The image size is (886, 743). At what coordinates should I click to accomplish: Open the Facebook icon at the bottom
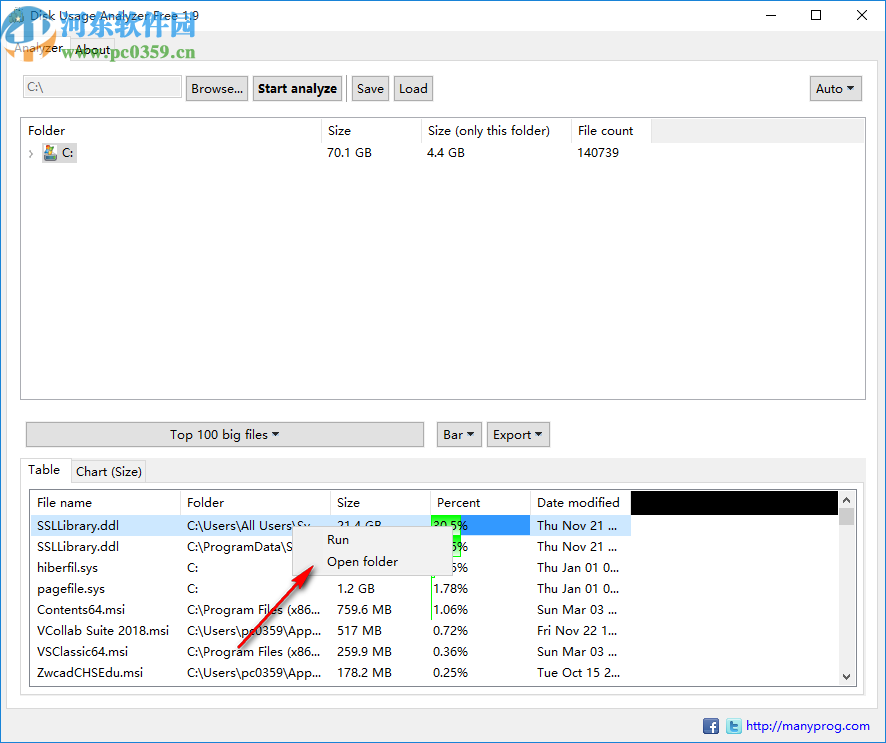[711, 726]
